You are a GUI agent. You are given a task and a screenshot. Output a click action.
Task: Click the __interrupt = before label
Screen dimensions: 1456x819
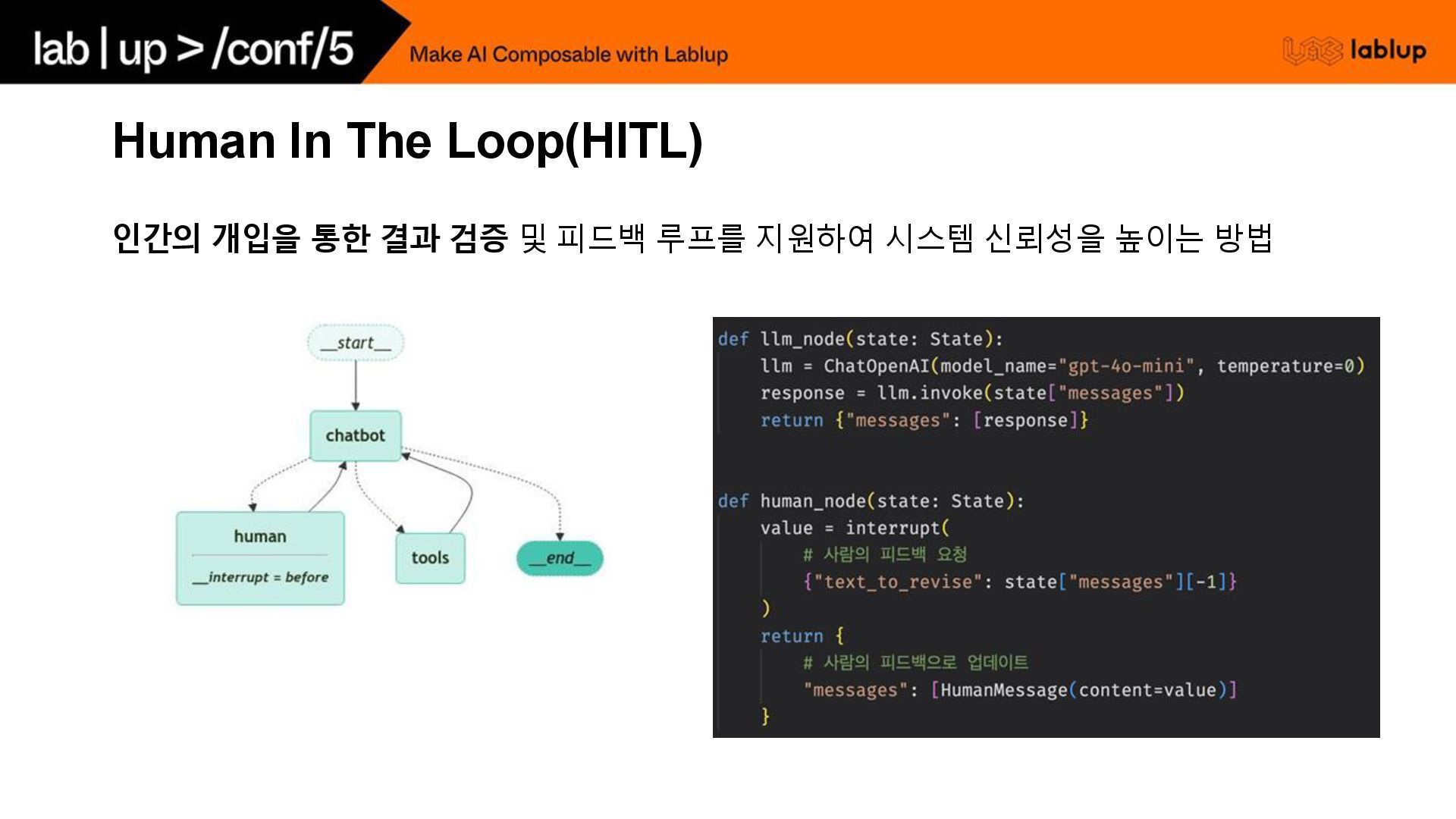click(x=260, y=578)
